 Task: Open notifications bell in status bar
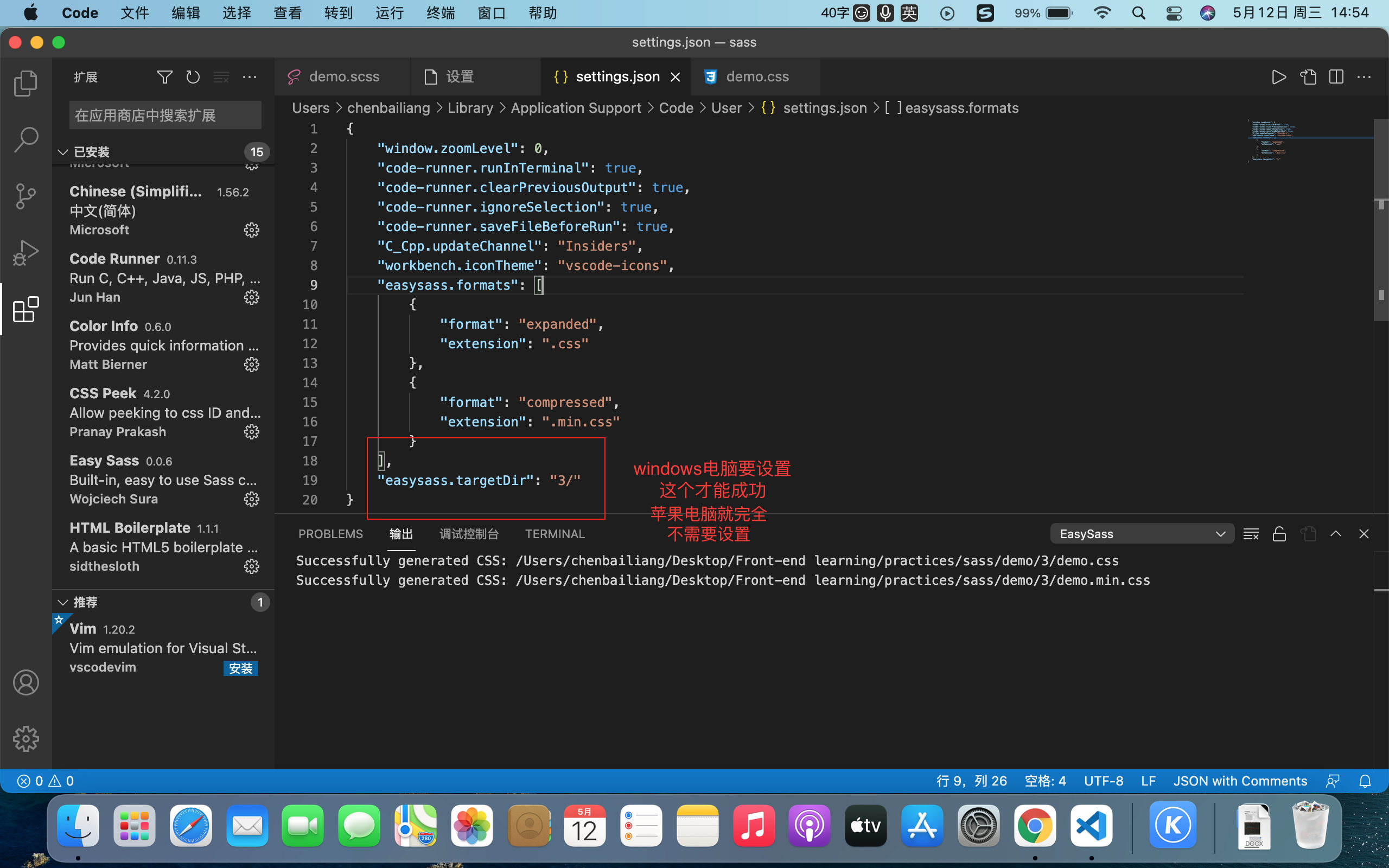(1366, 781)
